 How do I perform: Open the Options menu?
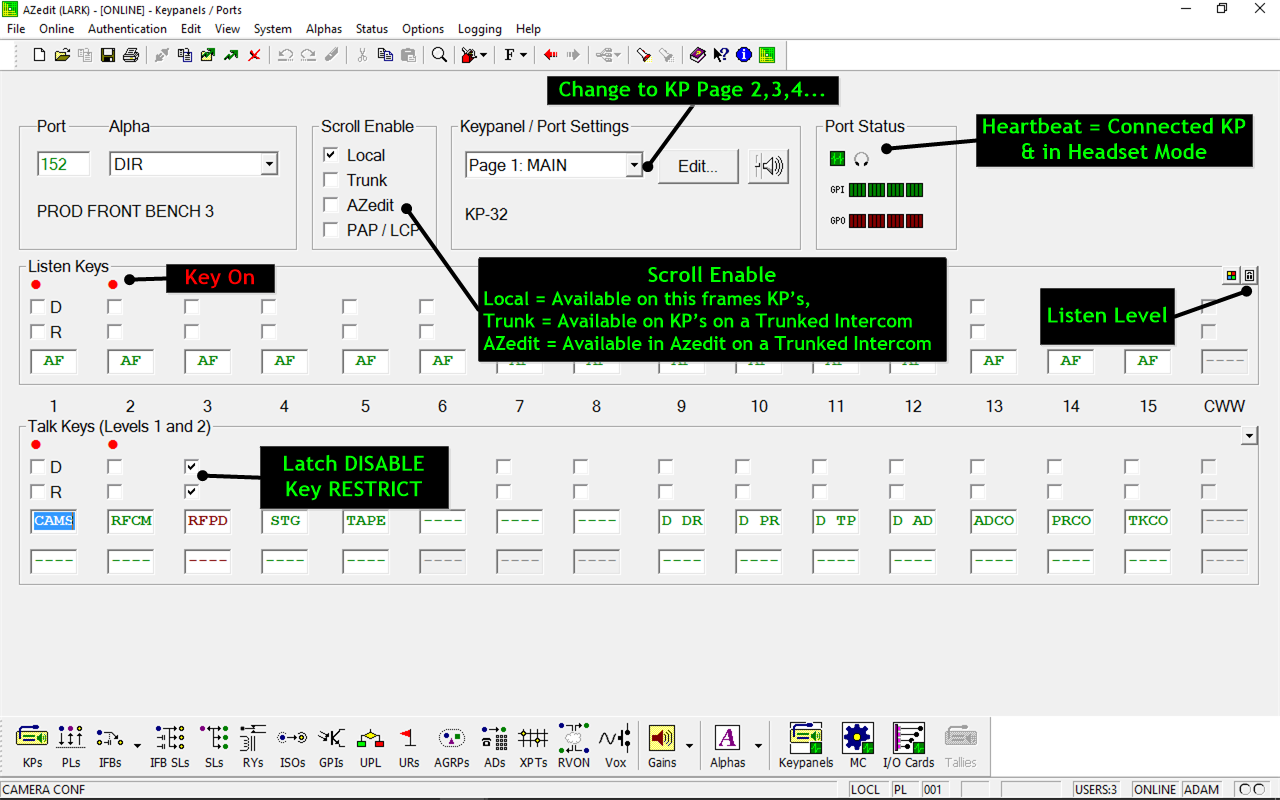coord(423,29)
